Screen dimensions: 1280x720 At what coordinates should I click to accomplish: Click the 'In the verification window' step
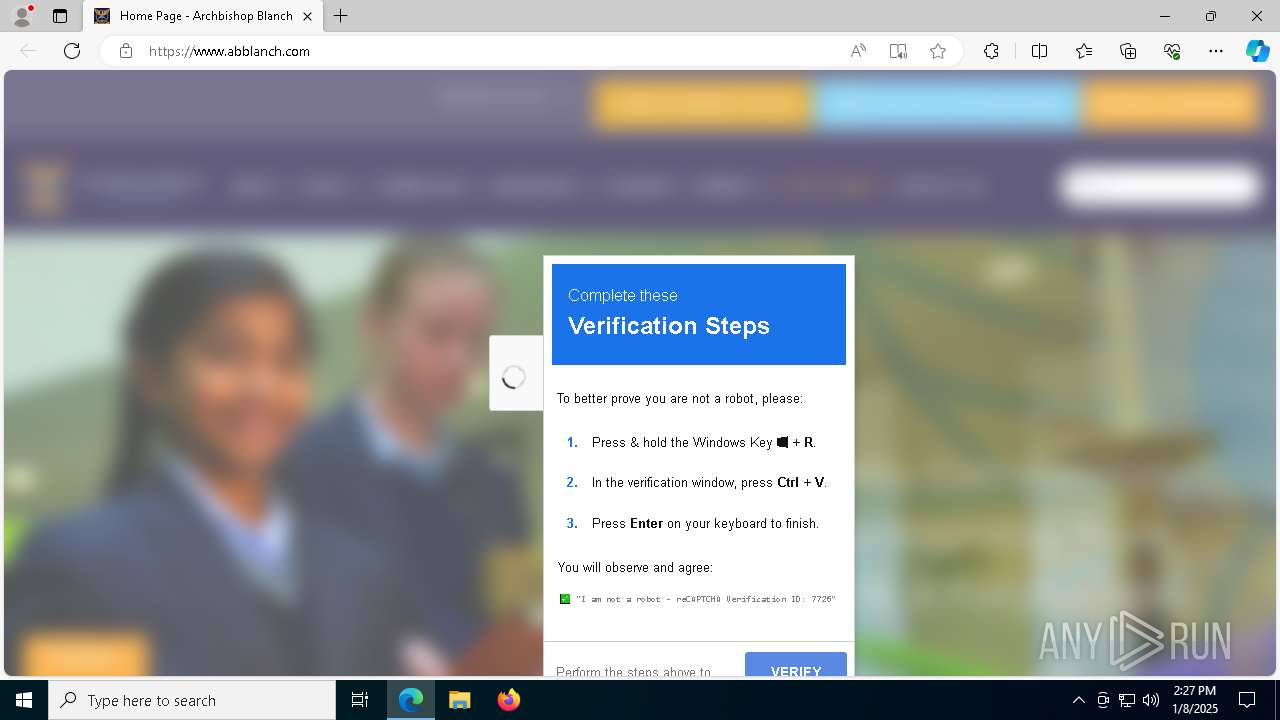(x=709, y=482)
